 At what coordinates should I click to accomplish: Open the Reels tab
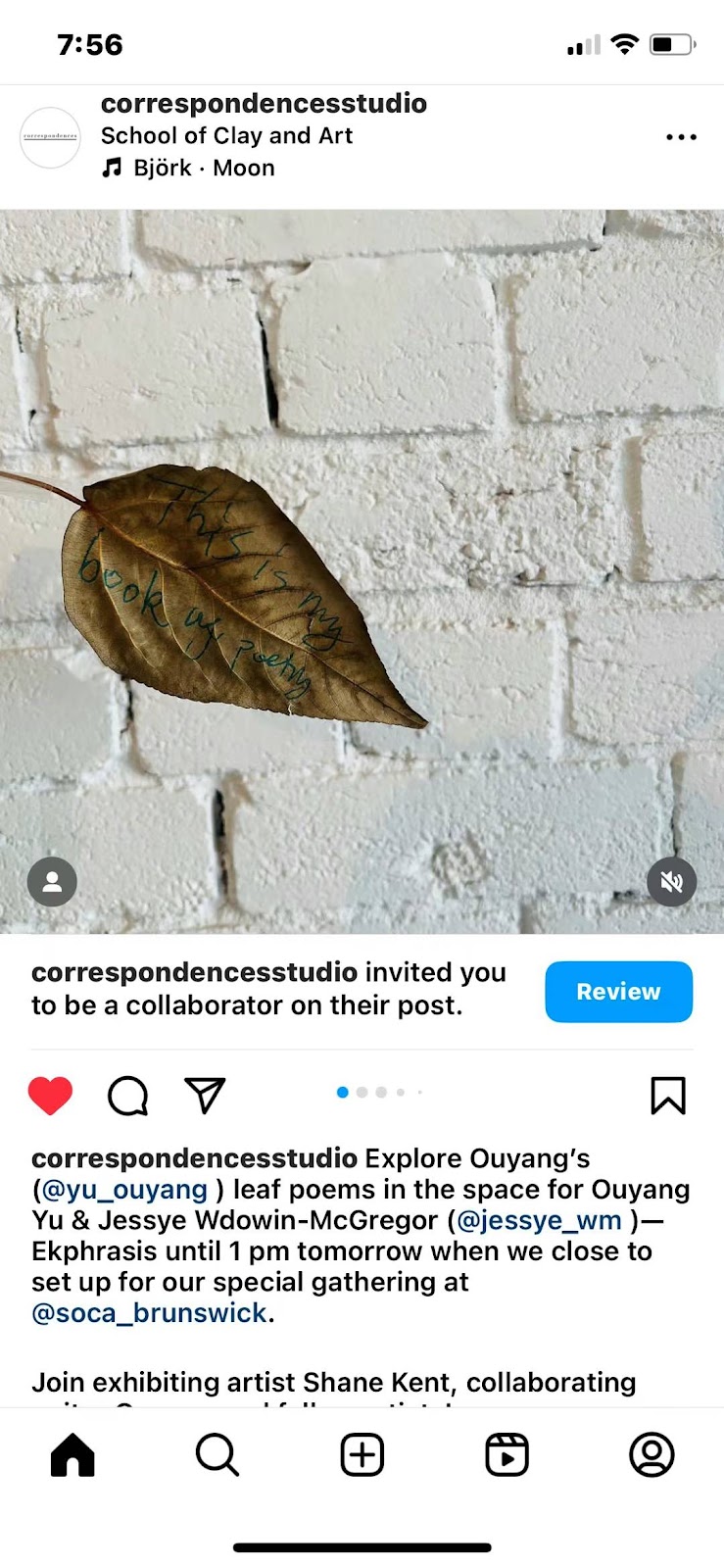click(507, 1454)
